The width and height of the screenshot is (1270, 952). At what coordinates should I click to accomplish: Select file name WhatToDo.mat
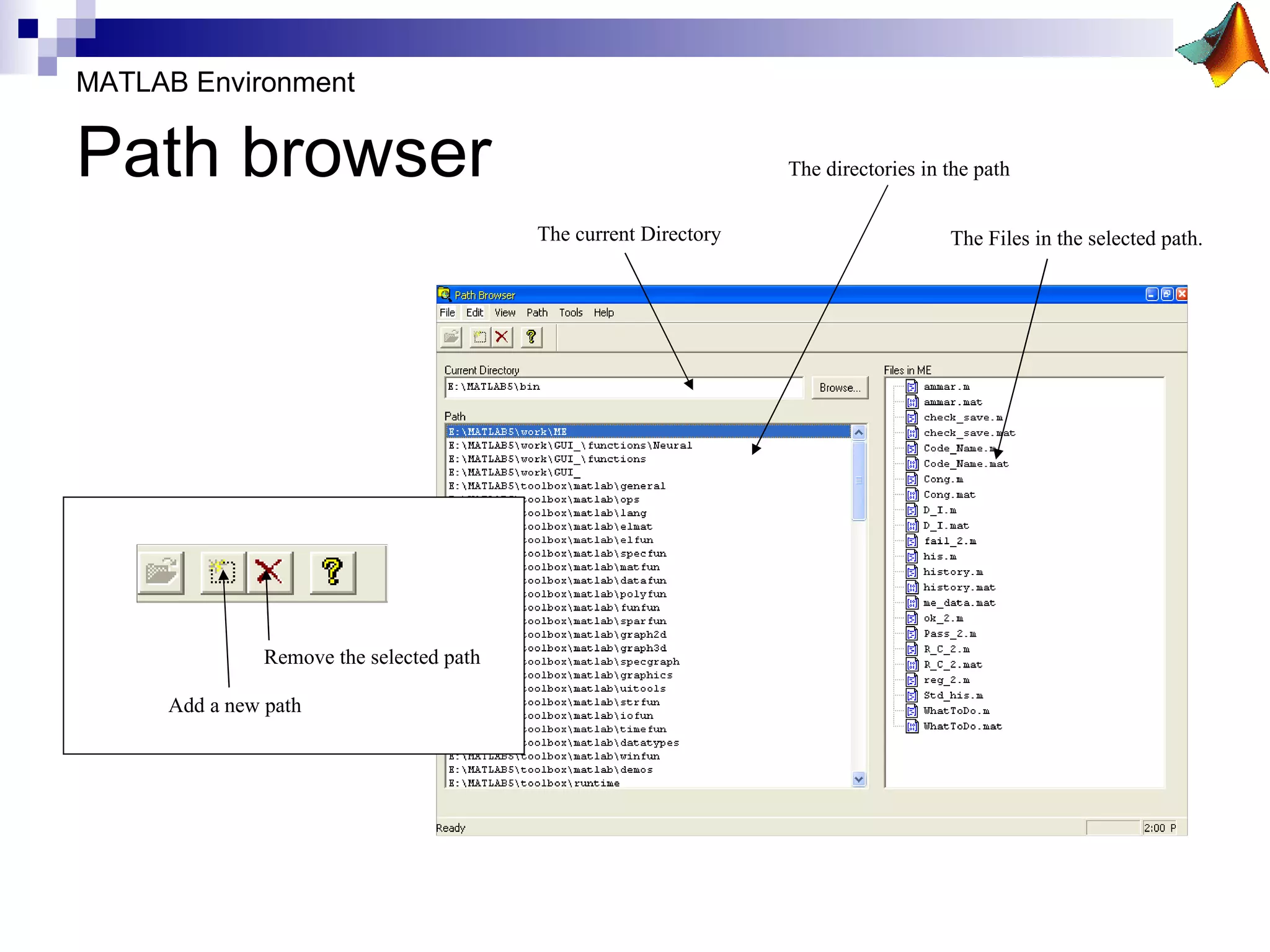(962, 726)
